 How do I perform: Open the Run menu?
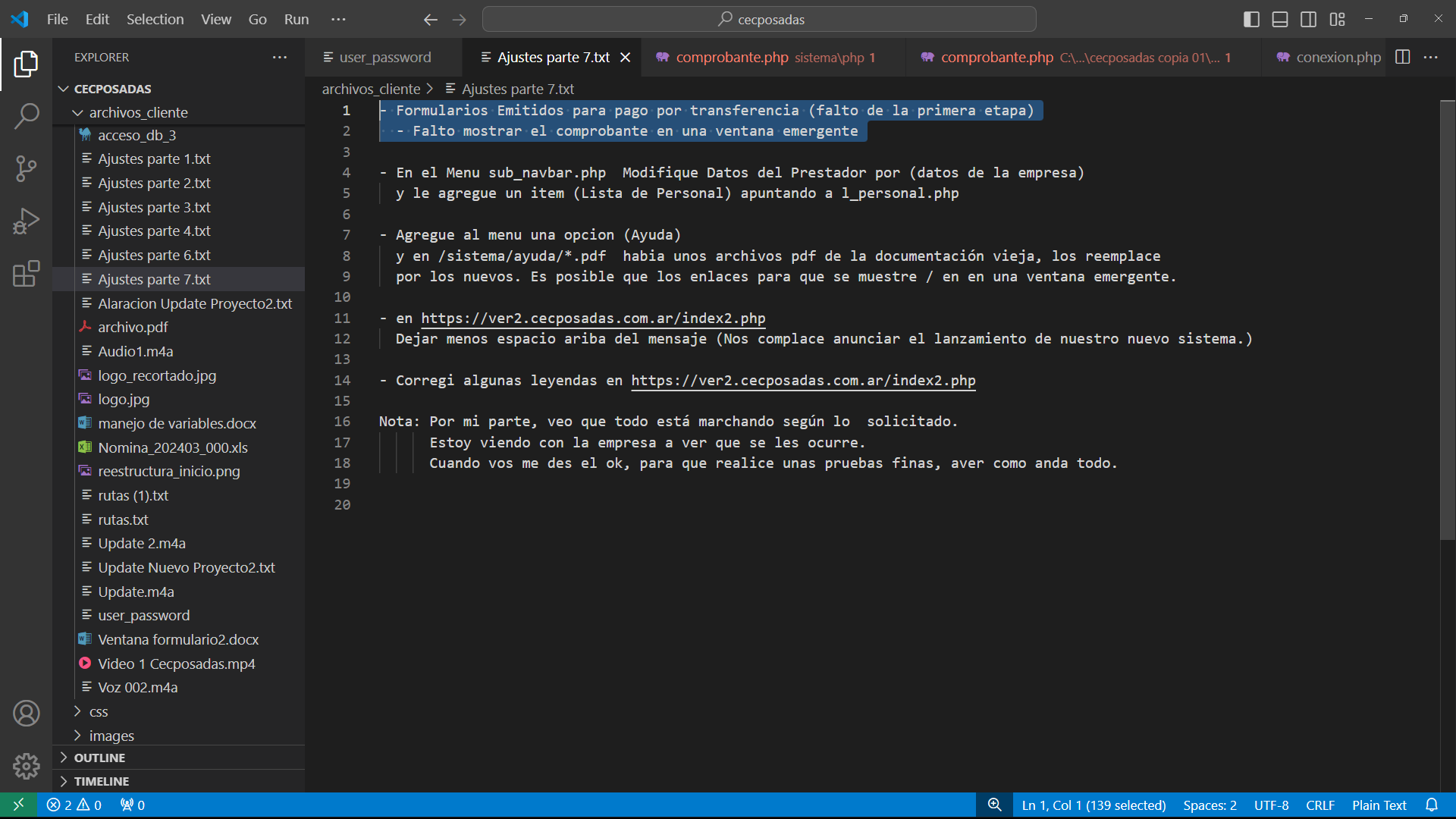click(297, 20)
